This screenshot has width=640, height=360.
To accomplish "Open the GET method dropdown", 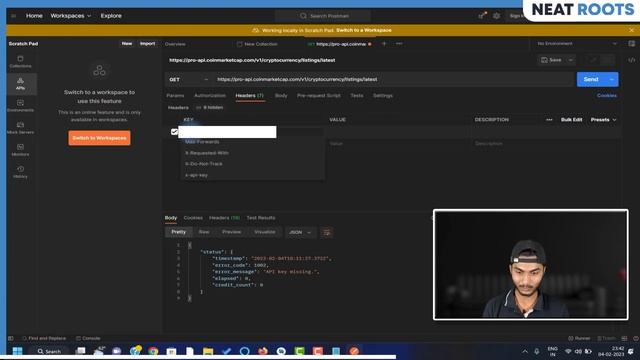I will pyautogui.click(x=189, y=80).
